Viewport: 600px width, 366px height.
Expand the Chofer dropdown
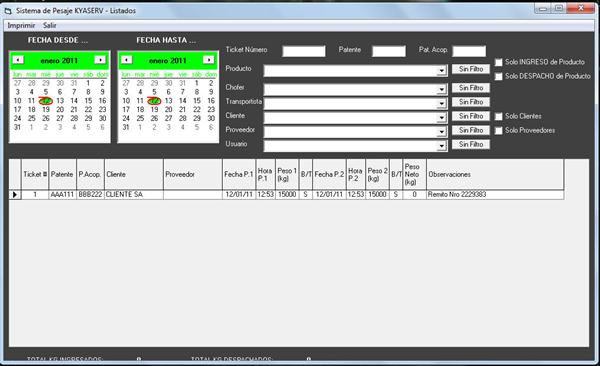[x=442, y=90]
